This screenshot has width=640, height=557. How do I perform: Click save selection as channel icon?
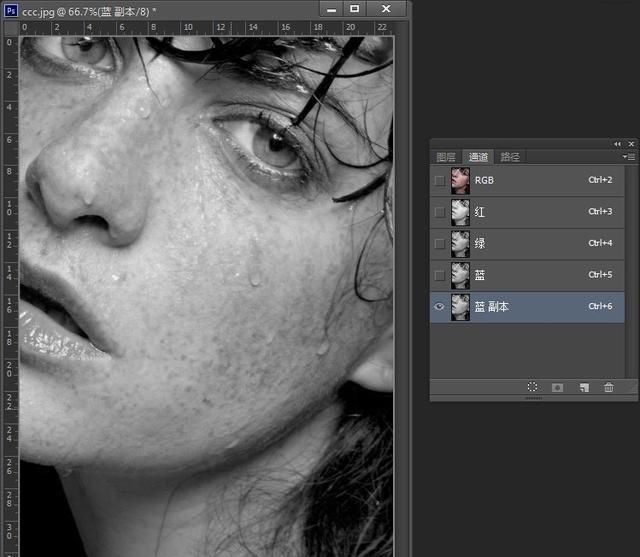pos(558,387)
